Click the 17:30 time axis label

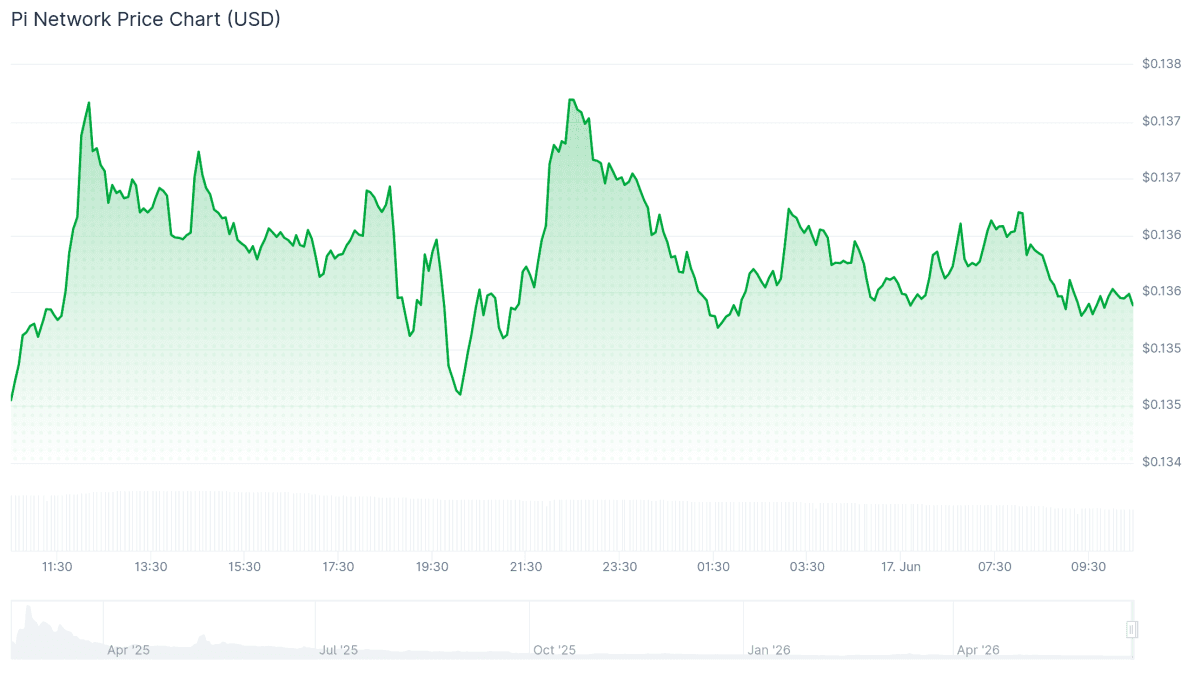338,567
